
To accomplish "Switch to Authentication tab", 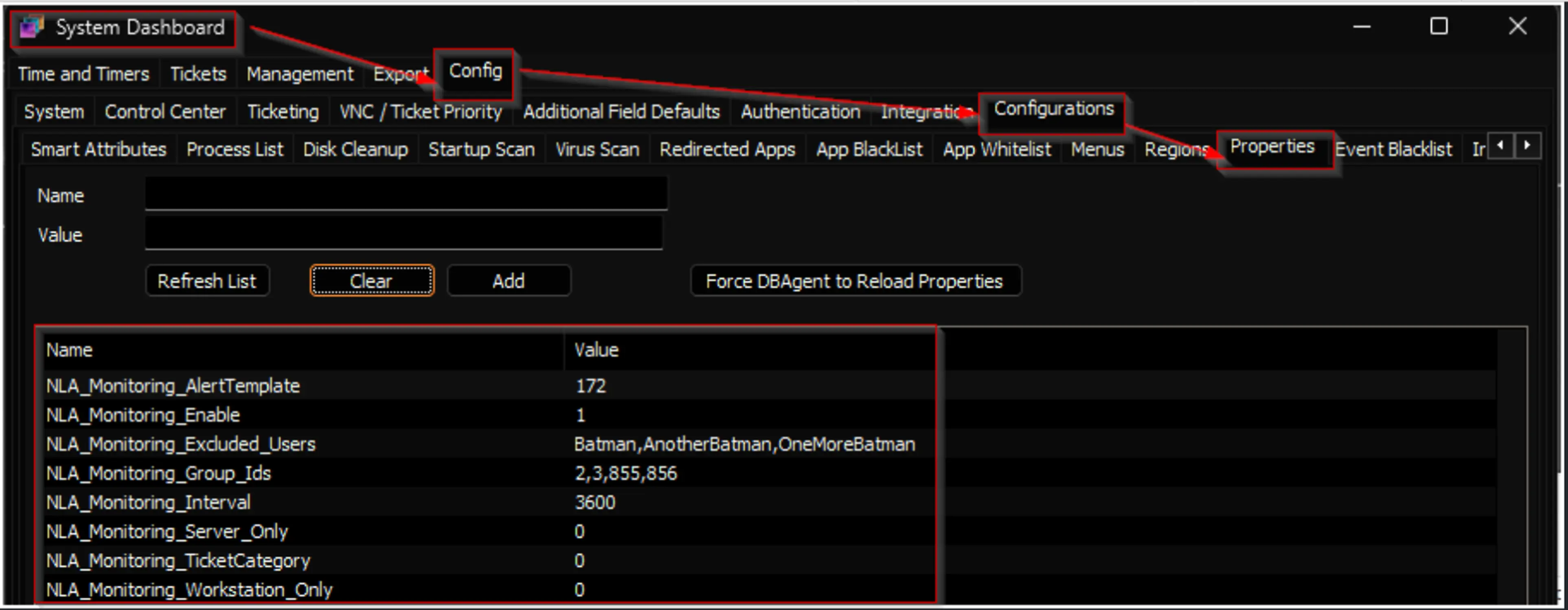I will tap(800, 112).
